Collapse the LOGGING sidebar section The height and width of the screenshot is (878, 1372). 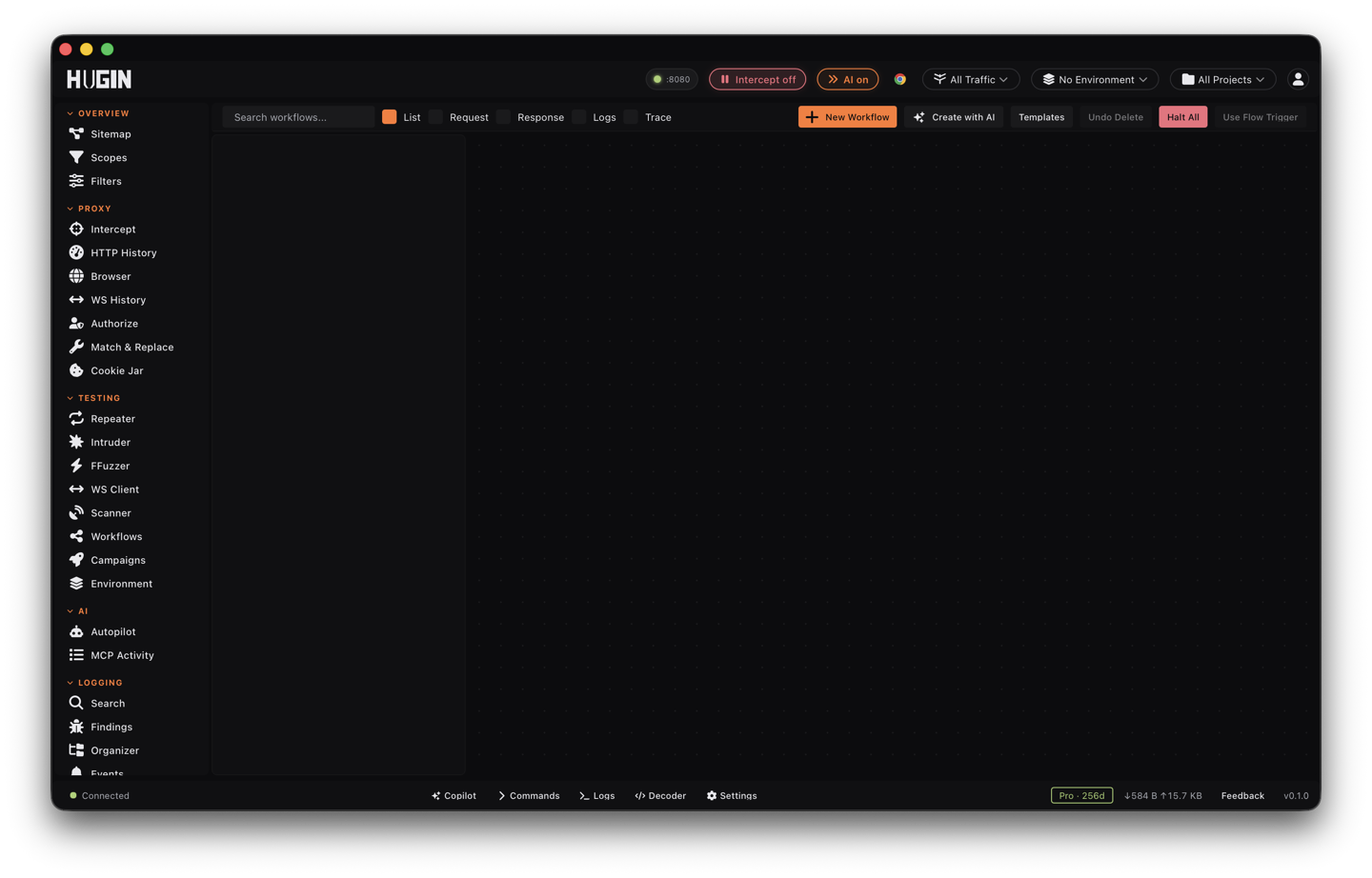[x=94, y=683]
